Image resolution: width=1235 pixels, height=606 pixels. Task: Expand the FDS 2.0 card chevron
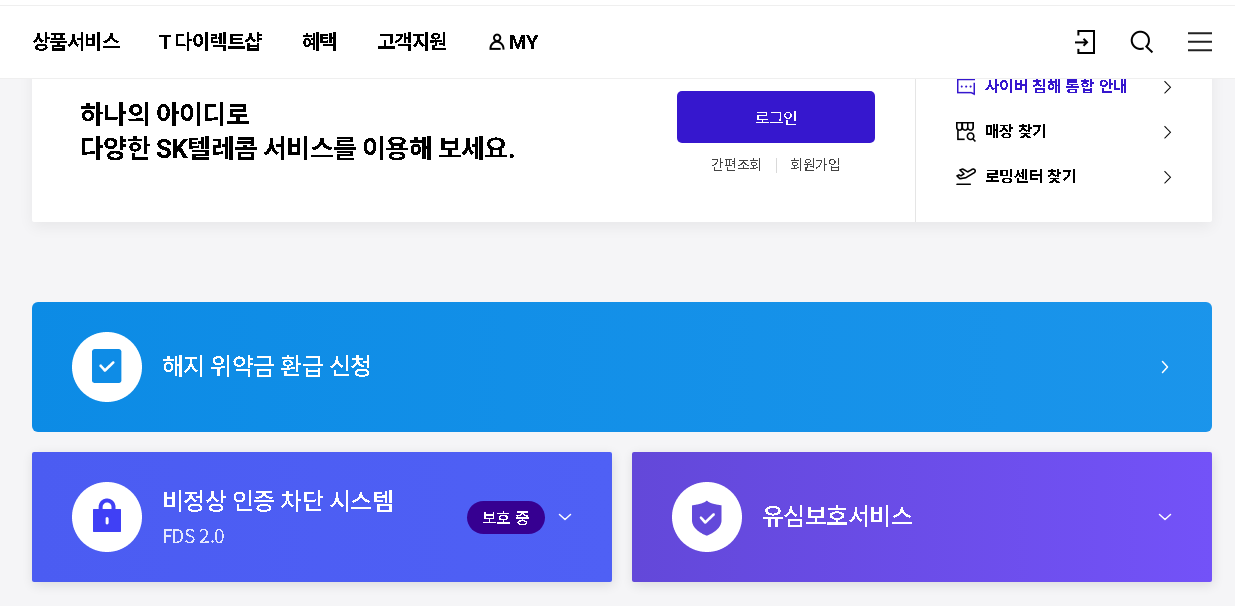click(565, 517)
